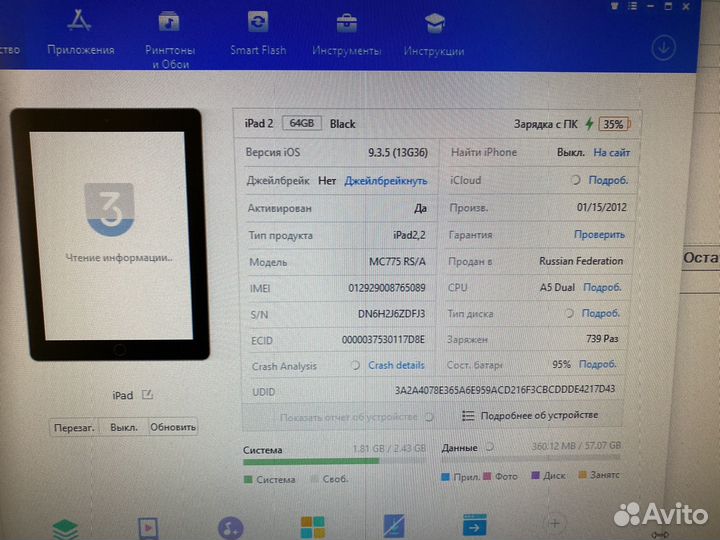Click the green charging bolt icon
The height and width of the screenshot is (540, 720).
[589, 124]
